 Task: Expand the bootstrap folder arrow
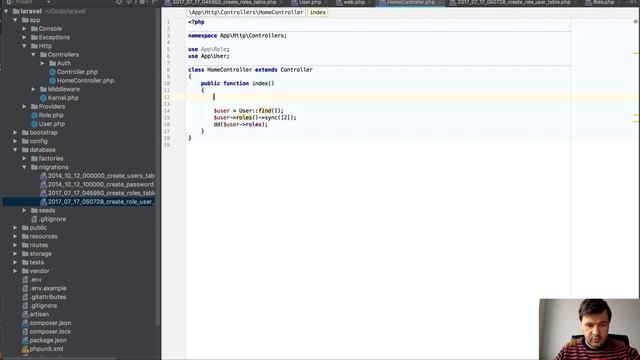coord(15,133)
